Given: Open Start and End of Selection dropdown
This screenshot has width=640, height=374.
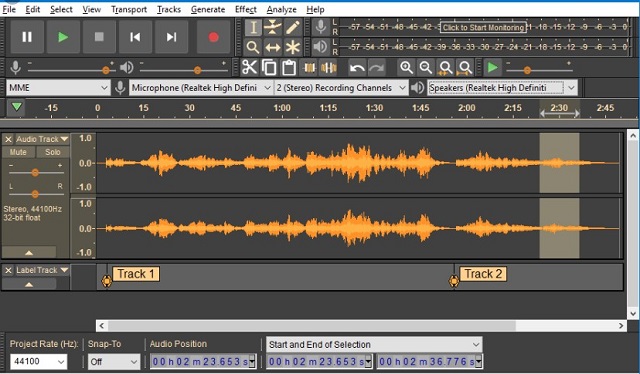Looking at the screenshot, I should (374, 345).
